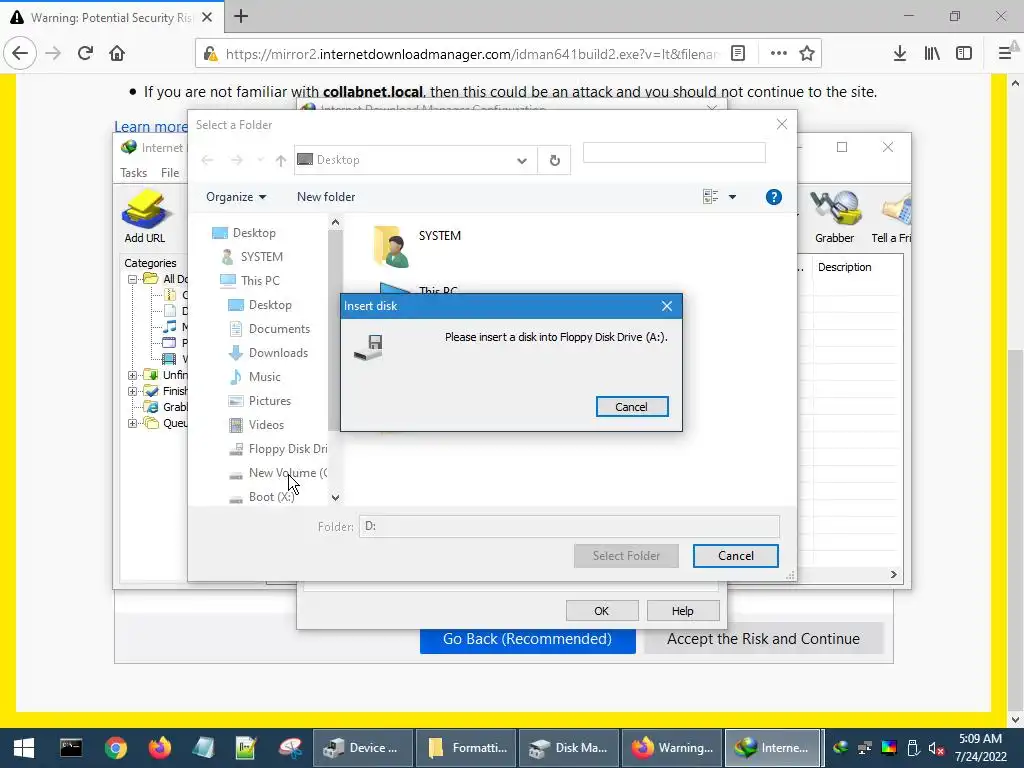Click Accept the Risk and Continue
The width and height of the screenshot is (1024, 768).
(763, 639)
